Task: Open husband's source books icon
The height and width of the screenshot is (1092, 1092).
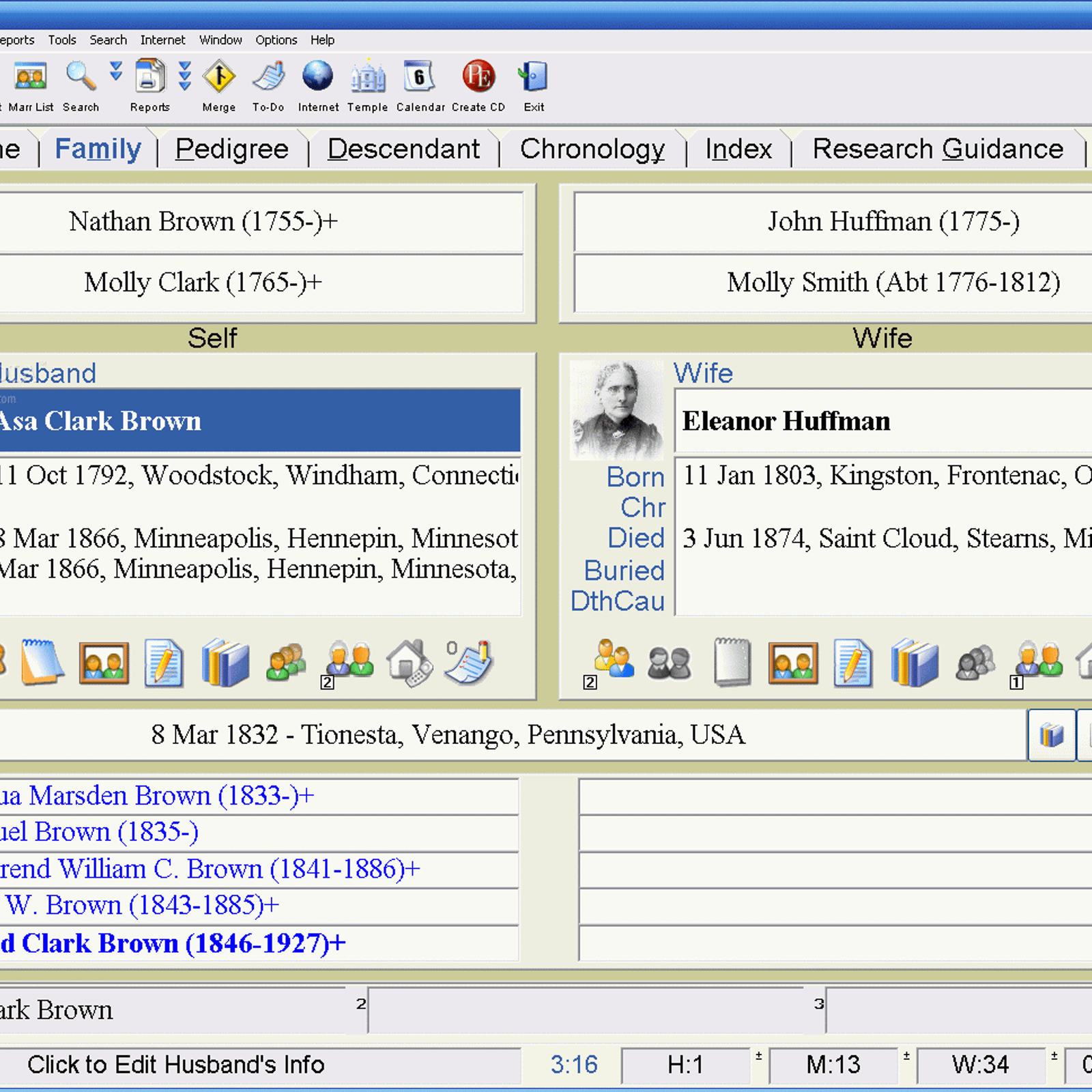Action: pos(225,662)
